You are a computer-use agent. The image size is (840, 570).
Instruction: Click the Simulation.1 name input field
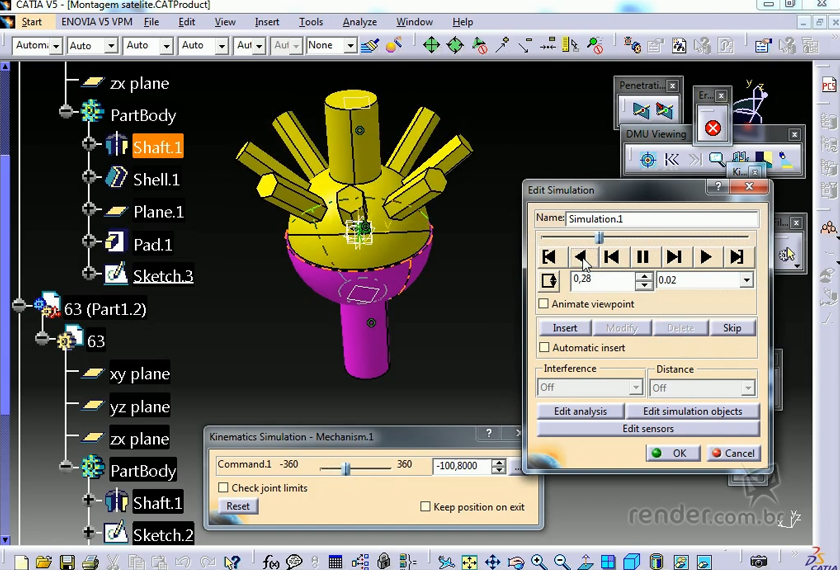pyautogui.click(x=661, y=219)
